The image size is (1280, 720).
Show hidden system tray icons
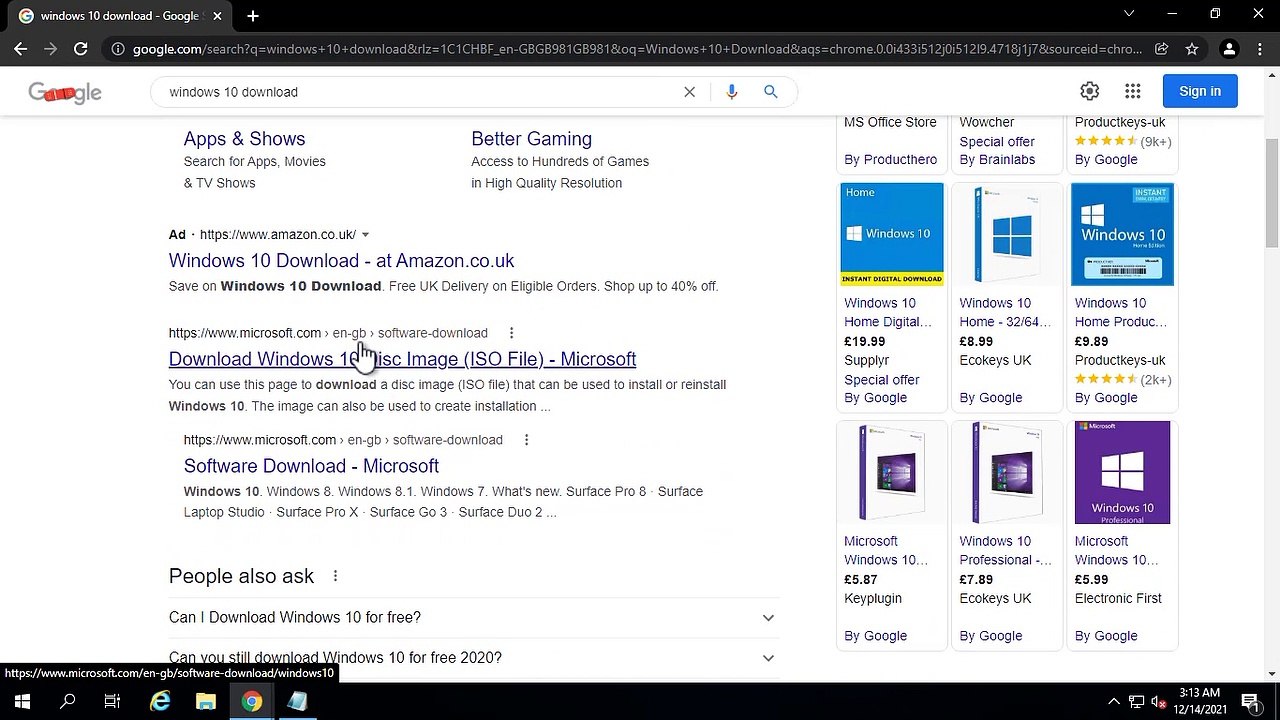click(x=1114, y=701)
